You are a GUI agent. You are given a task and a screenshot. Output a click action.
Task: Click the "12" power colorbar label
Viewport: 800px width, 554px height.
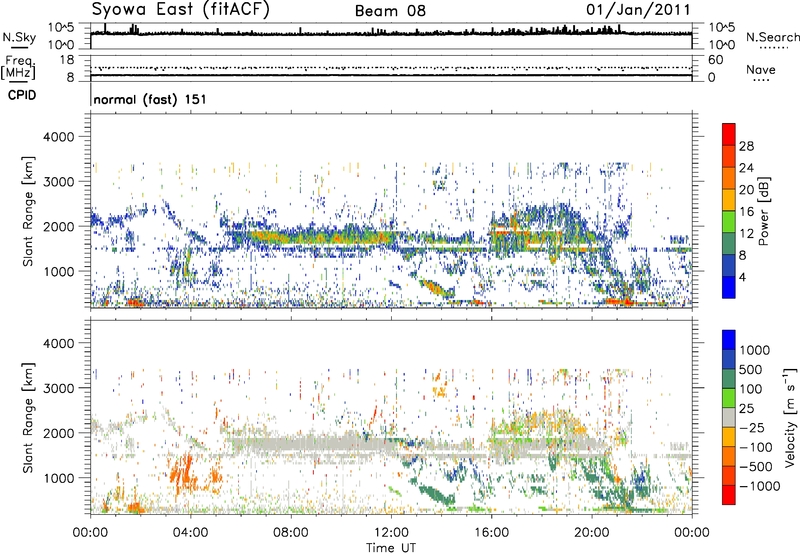[x=746, y=234]
